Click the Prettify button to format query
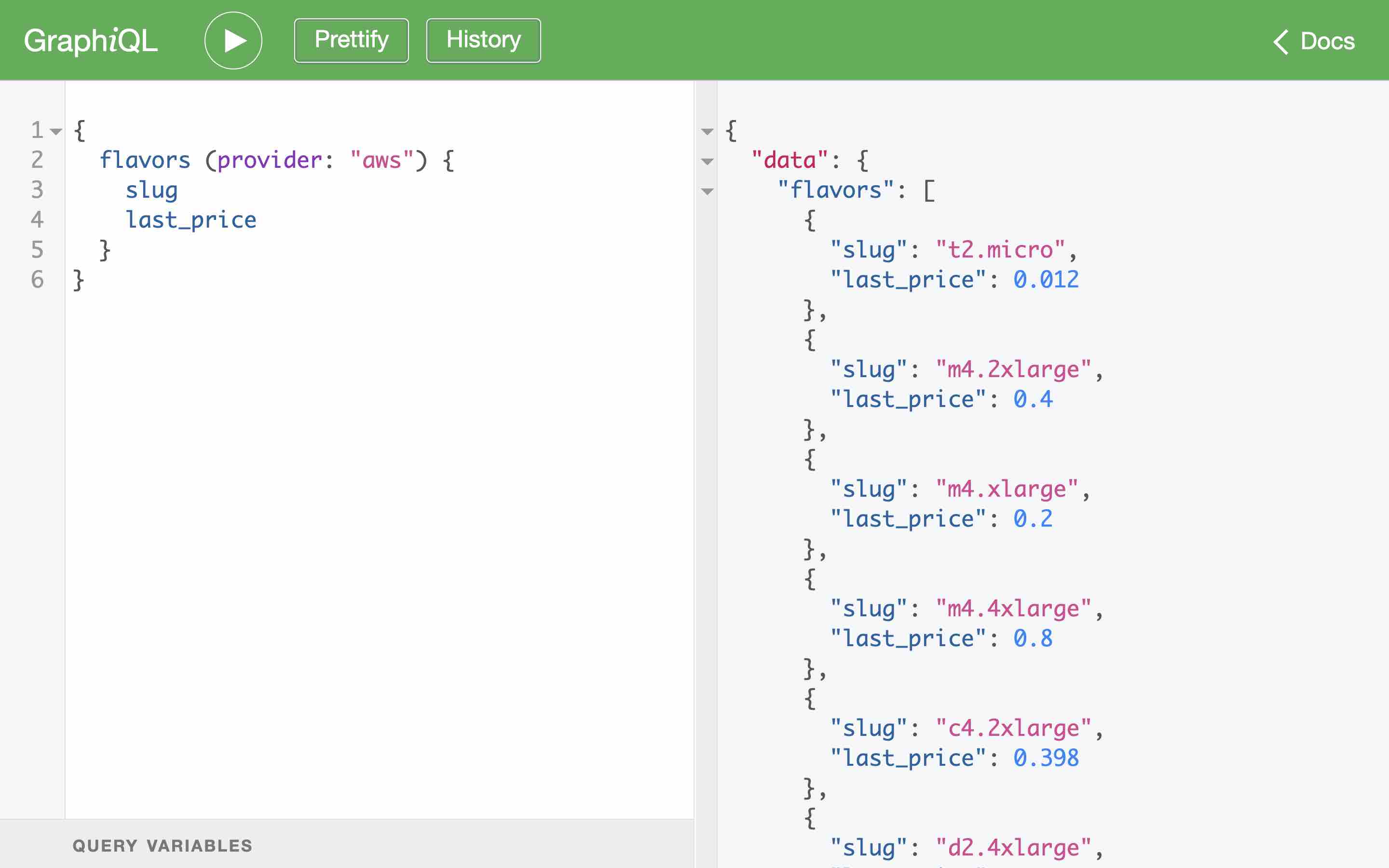This screenshot has width=1389, height=868. click(x=352, y=40)
